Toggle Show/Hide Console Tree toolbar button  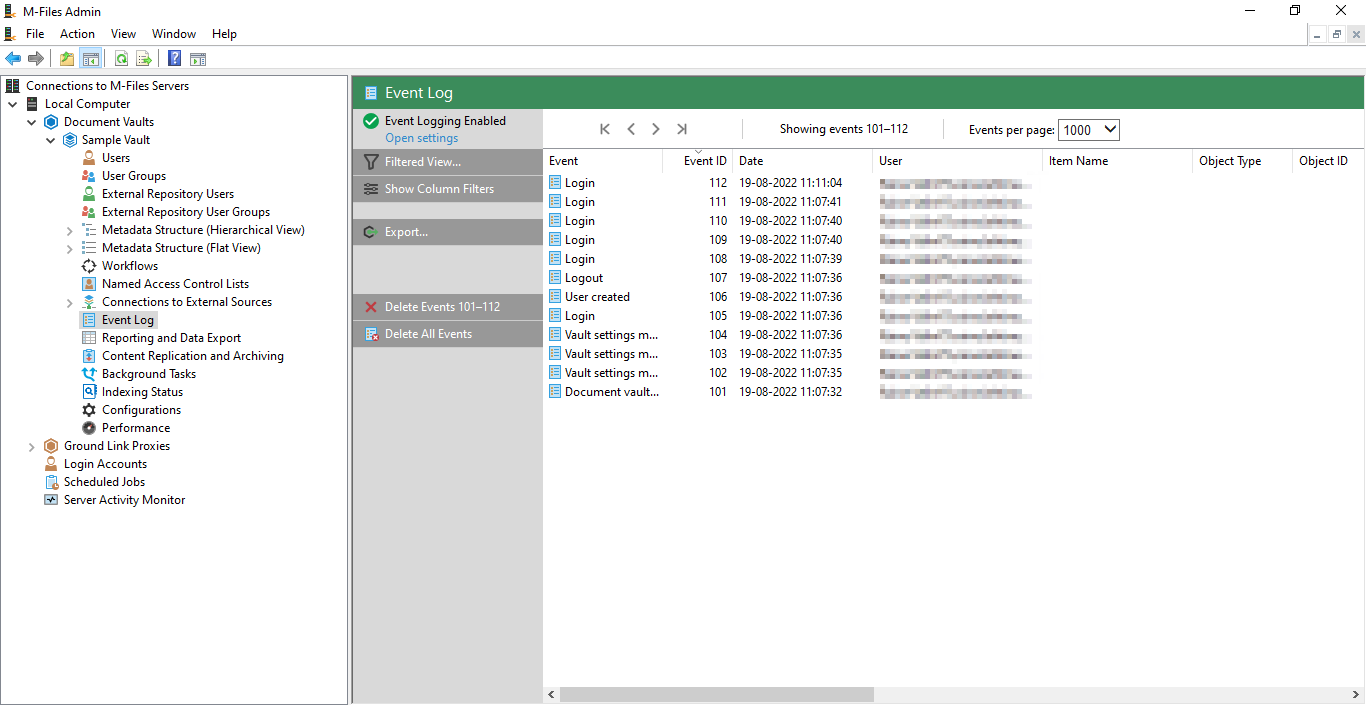[x=91, y=59]
